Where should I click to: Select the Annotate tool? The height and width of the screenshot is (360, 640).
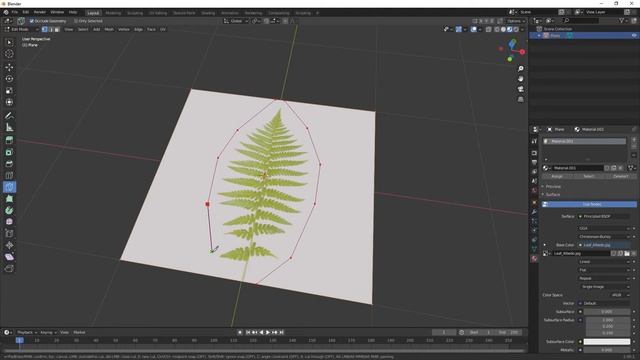click(9, 116)
